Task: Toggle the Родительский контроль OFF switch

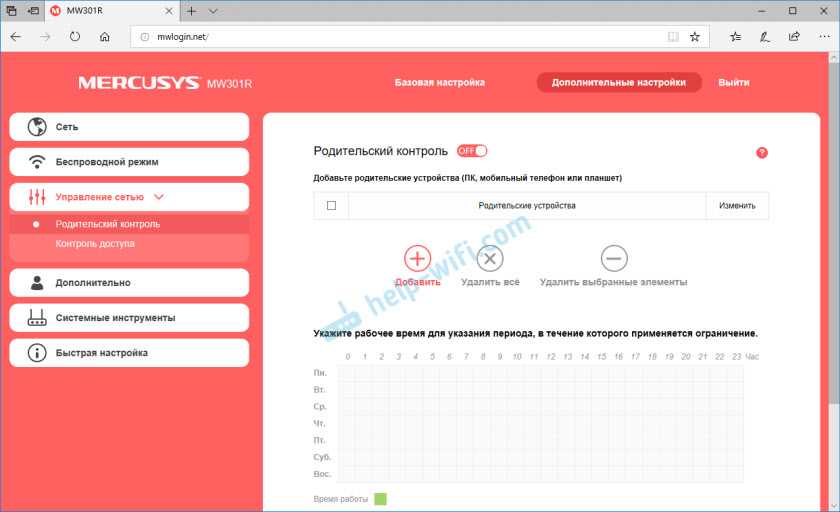Action: coord(472,151)
